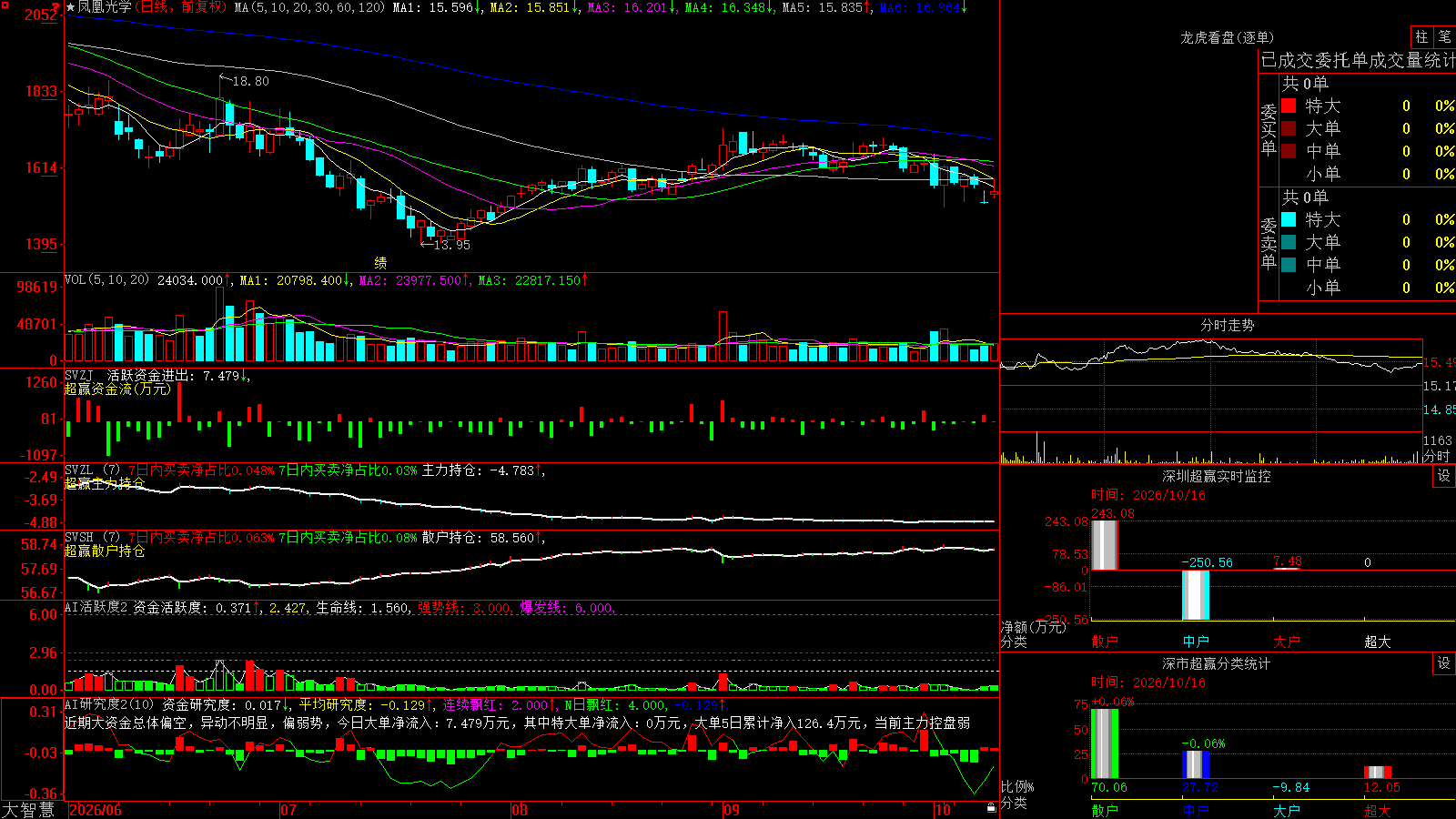Click the 散户 bar in real-time monitor
This screenshot has height=819, width=1456.
click(x=1104, y=545)
